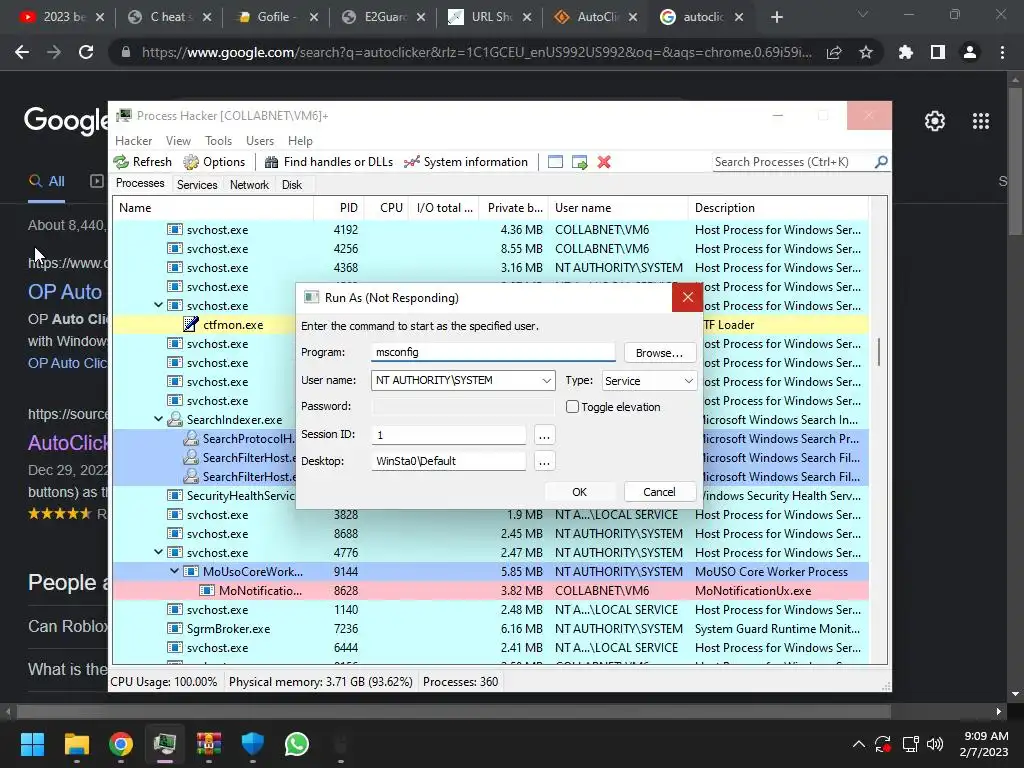Open Windows Start menu
Screen dimensions: 1024x768
point(32,744)
